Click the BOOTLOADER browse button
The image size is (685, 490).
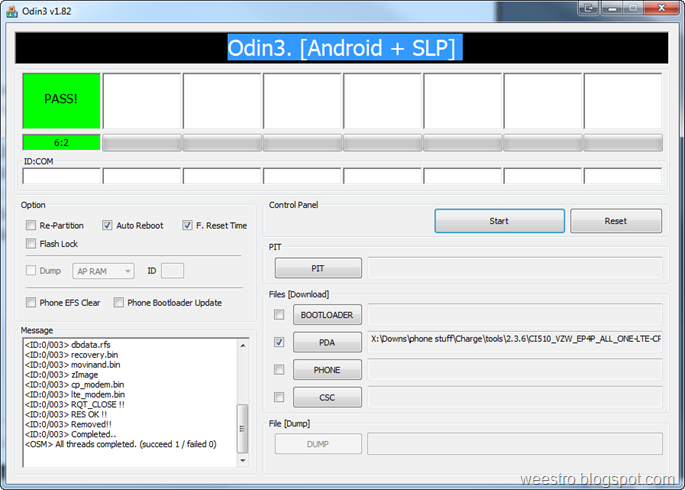[x=327, y=315]
